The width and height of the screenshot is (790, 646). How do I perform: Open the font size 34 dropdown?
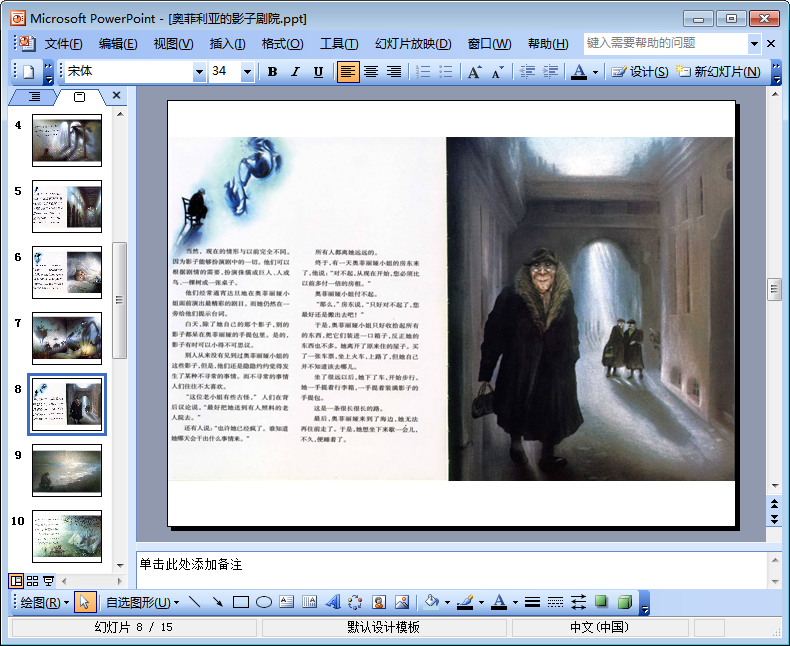point(247,72)
